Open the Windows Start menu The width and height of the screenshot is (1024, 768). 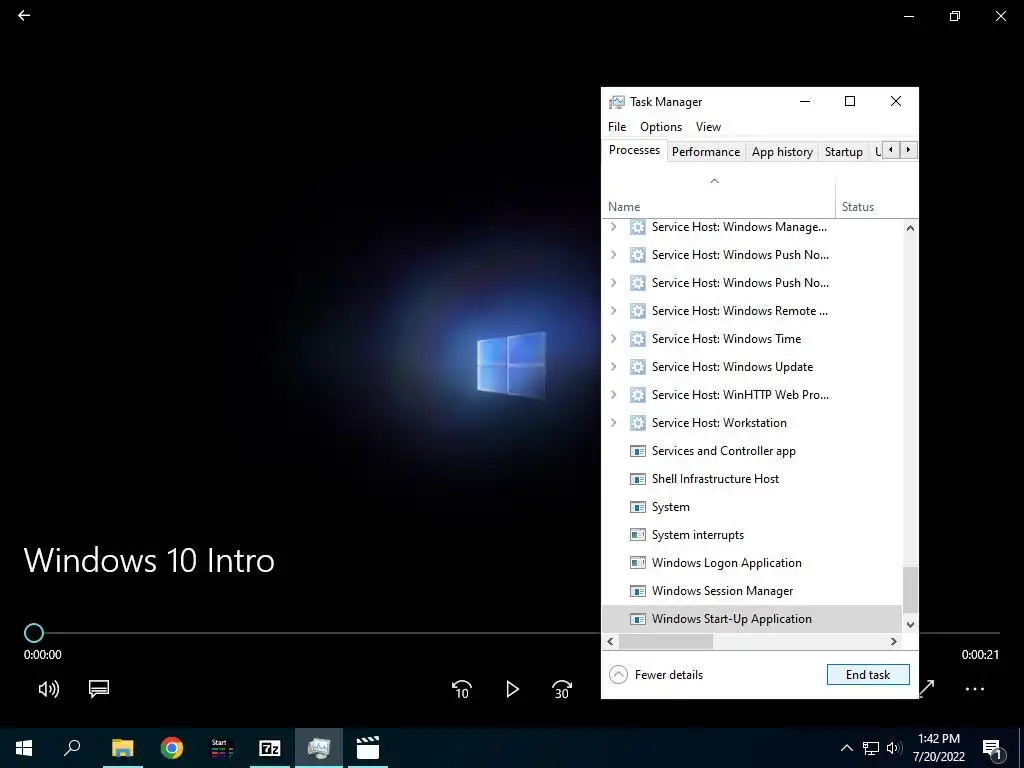pos(24,748)
